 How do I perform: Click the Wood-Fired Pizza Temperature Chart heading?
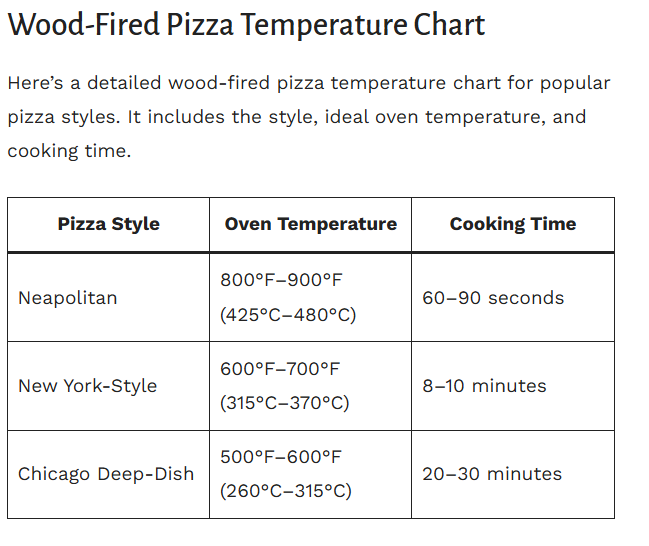click(x=246, y=25)
